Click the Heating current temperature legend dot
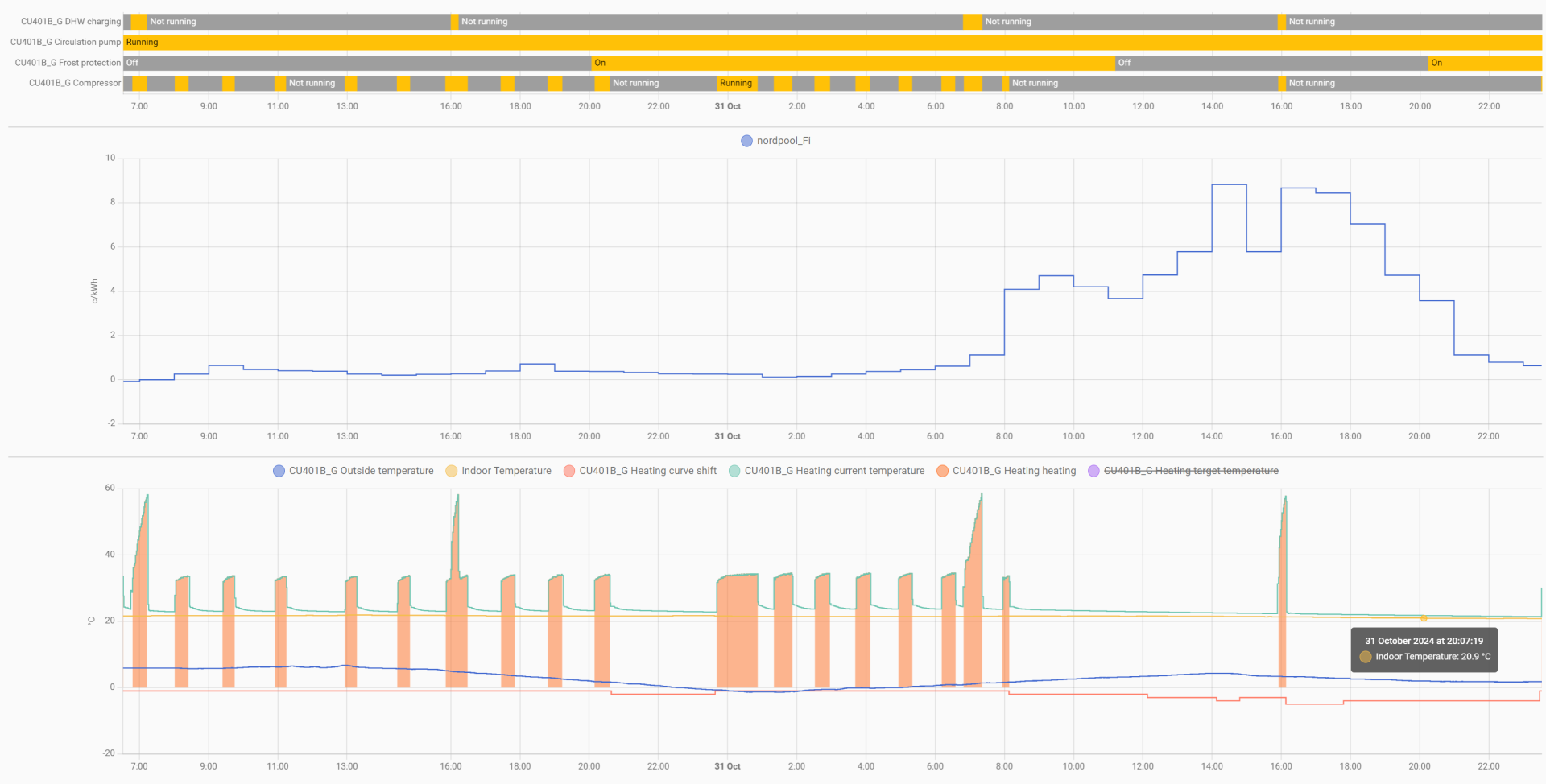The height and width of the screenshot is (784, 1546). [x=734, y=471]
